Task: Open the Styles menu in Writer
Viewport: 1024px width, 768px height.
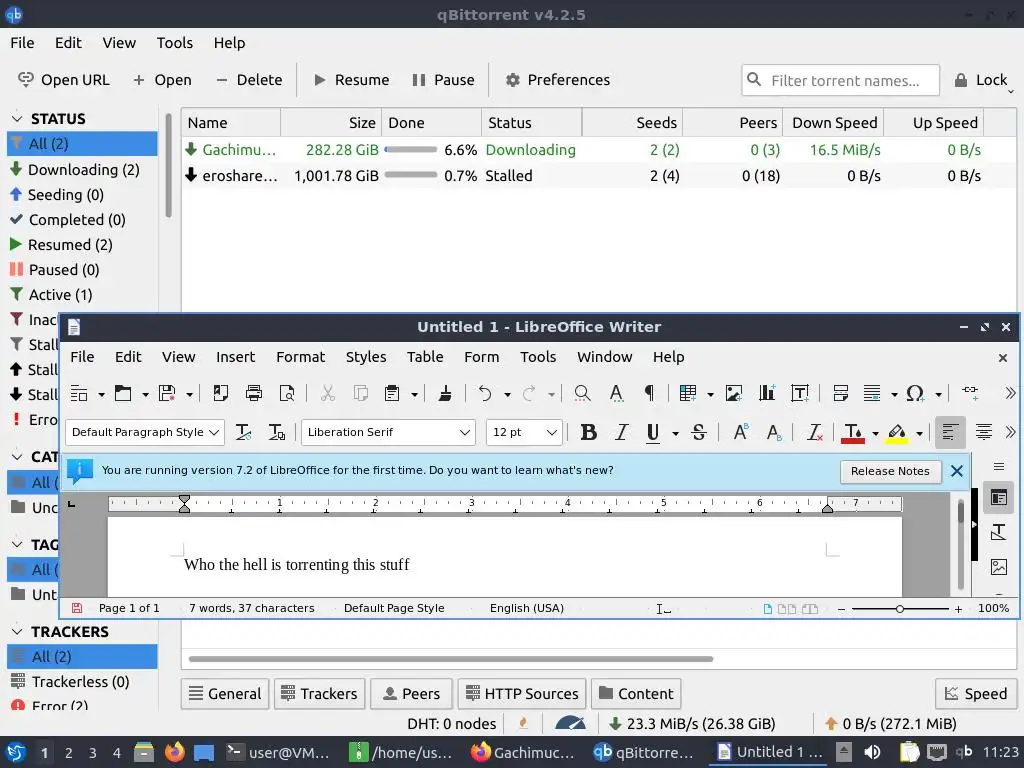Action: pyautogui.click(x=366, y=357)
